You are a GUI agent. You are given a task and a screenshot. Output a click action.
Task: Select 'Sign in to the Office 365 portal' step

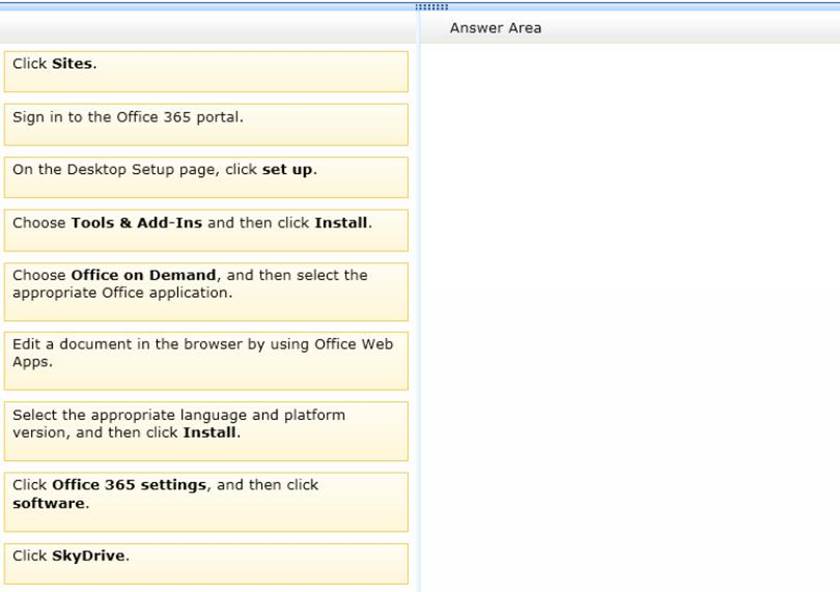205,124
